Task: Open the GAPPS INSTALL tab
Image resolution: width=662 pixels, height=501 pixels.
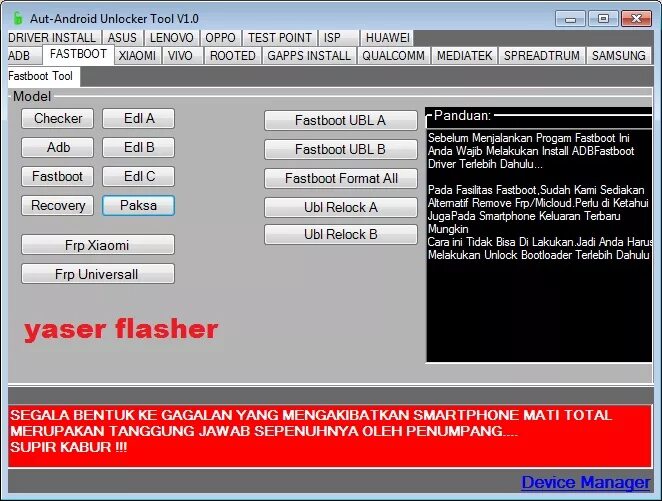Action: pos(309,56)
